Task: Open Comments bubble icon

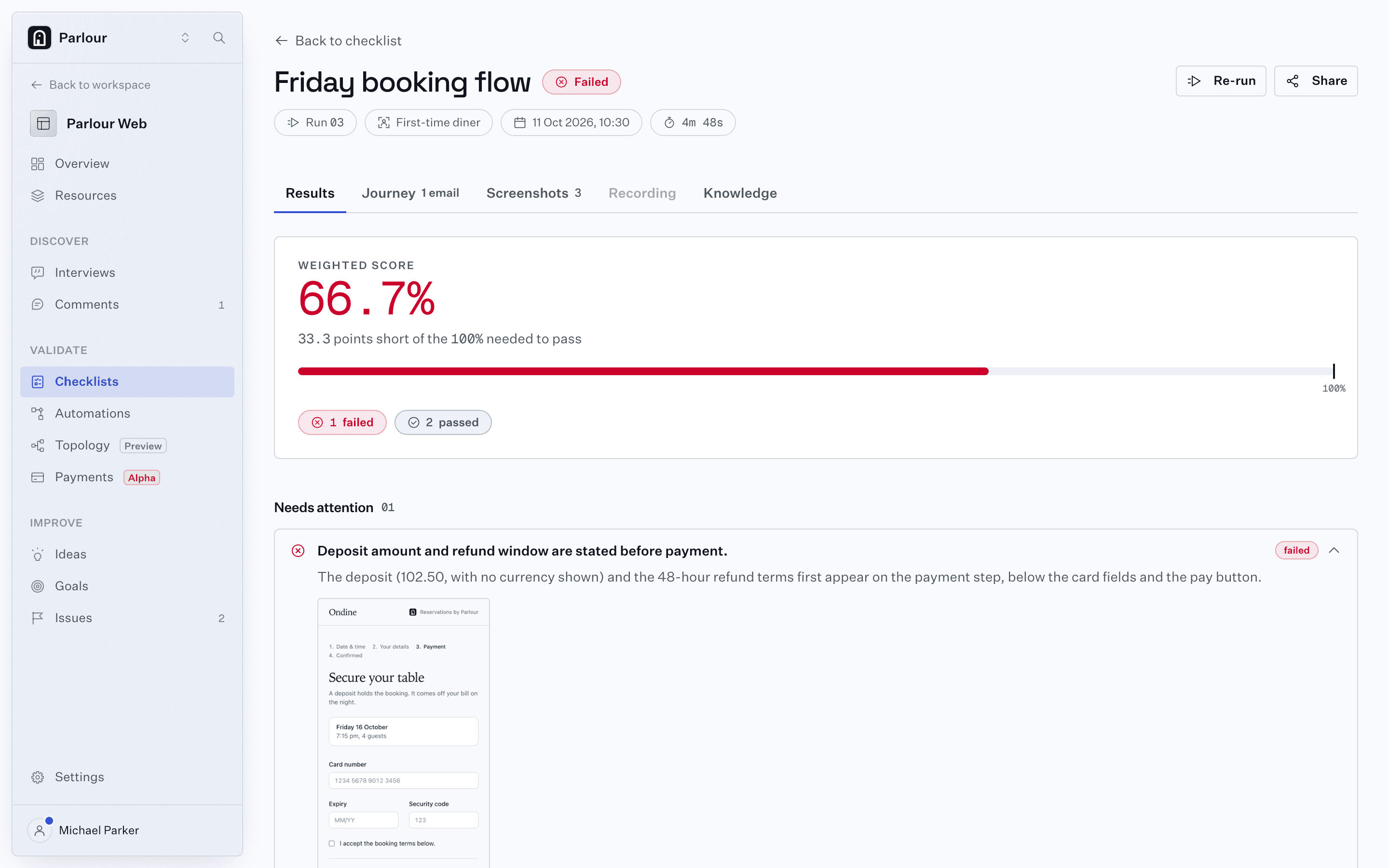Action: (37, 305)
